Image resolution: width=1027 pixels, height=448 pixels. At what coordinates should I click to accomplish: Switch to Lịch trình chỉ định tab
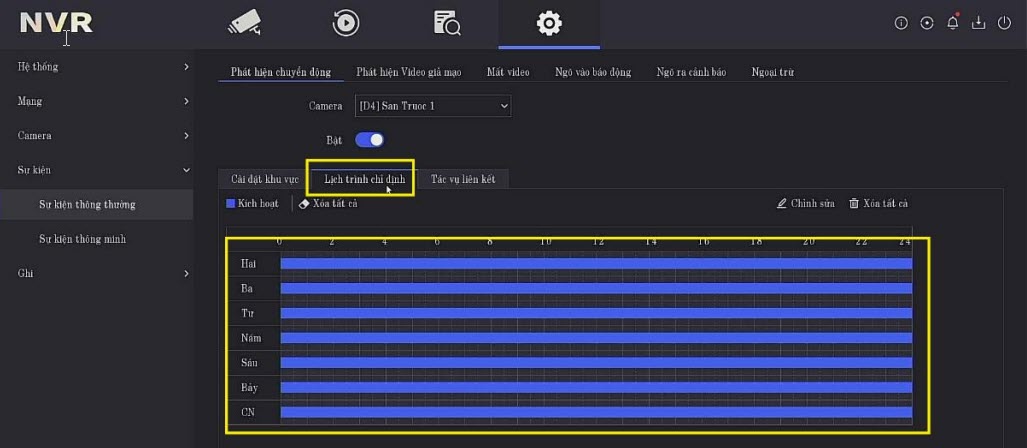coord(358,179)
